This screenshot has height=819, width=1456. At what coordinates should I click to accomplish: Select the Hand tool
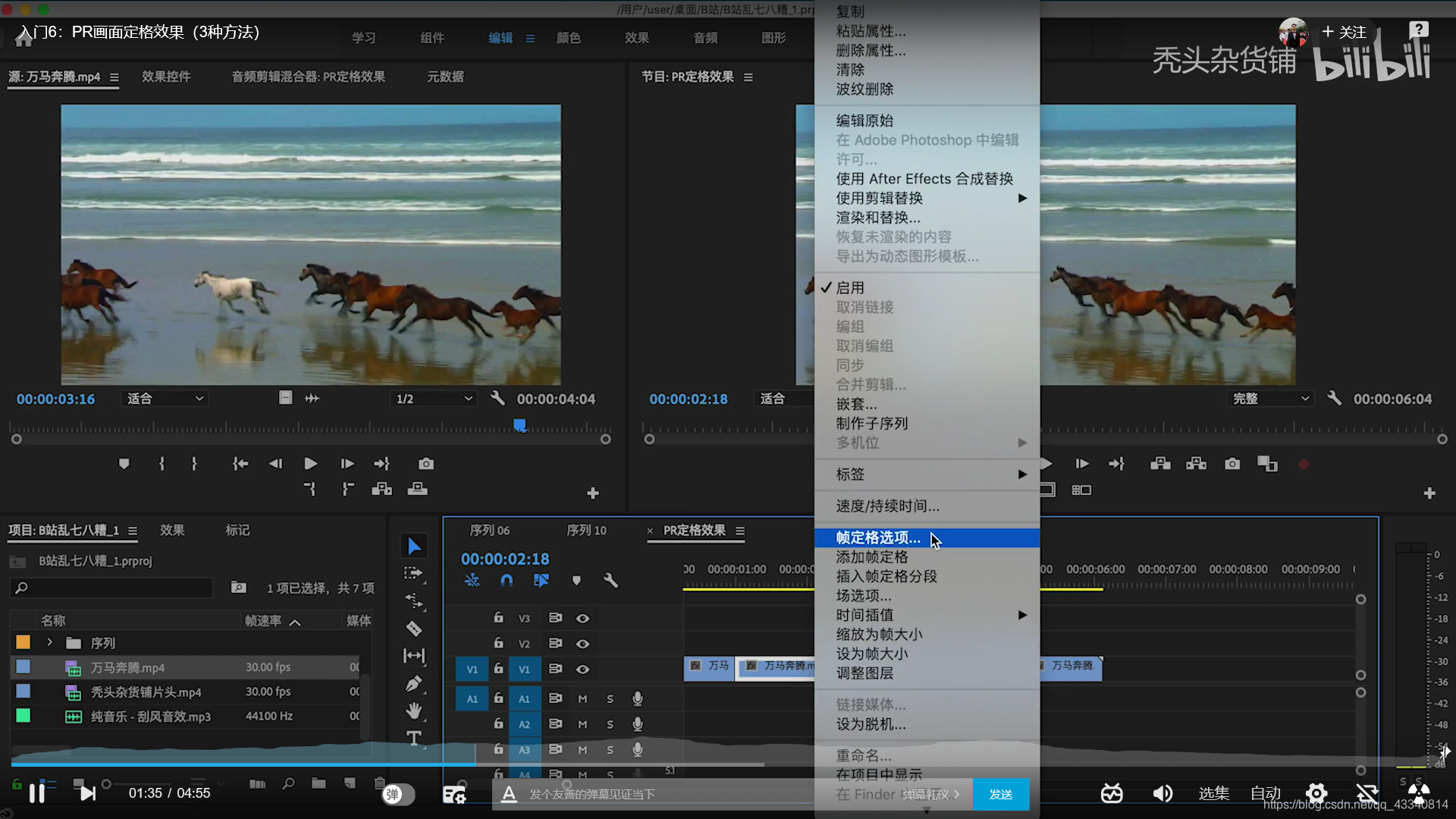click(x=413, y=711)
